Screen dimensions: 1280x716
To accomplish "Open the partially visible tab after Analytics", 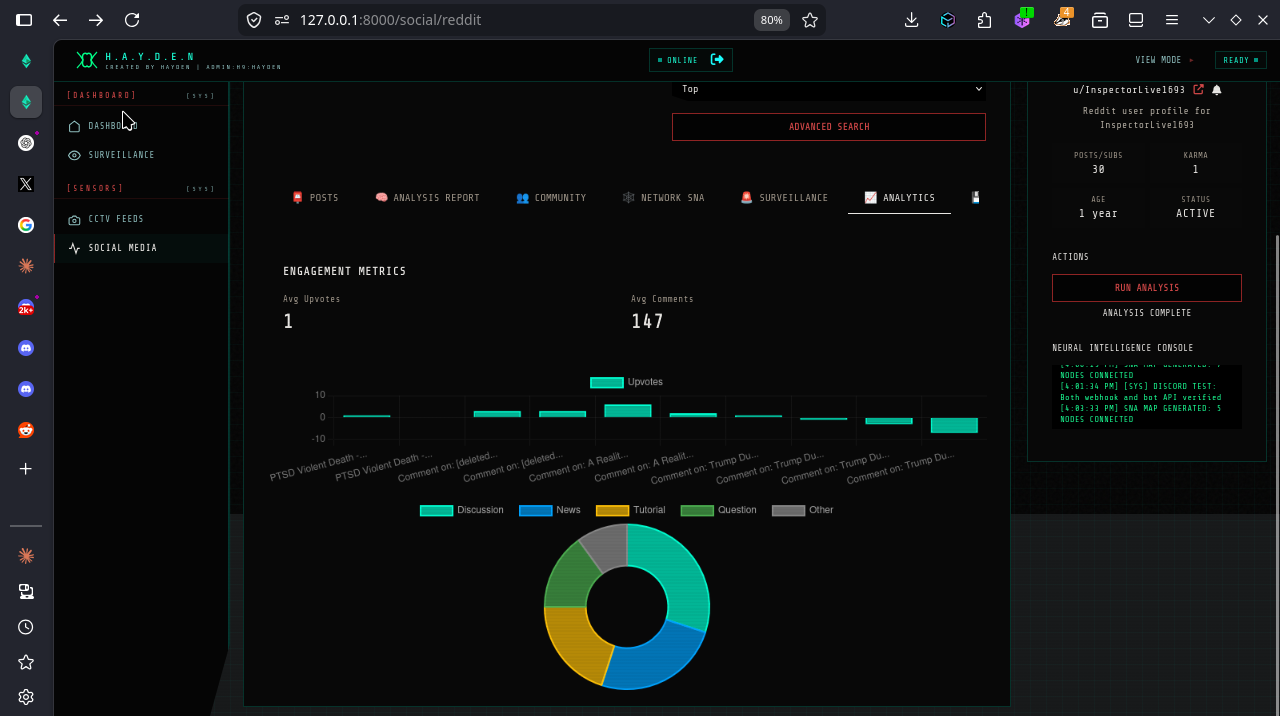I will point(975,198).
